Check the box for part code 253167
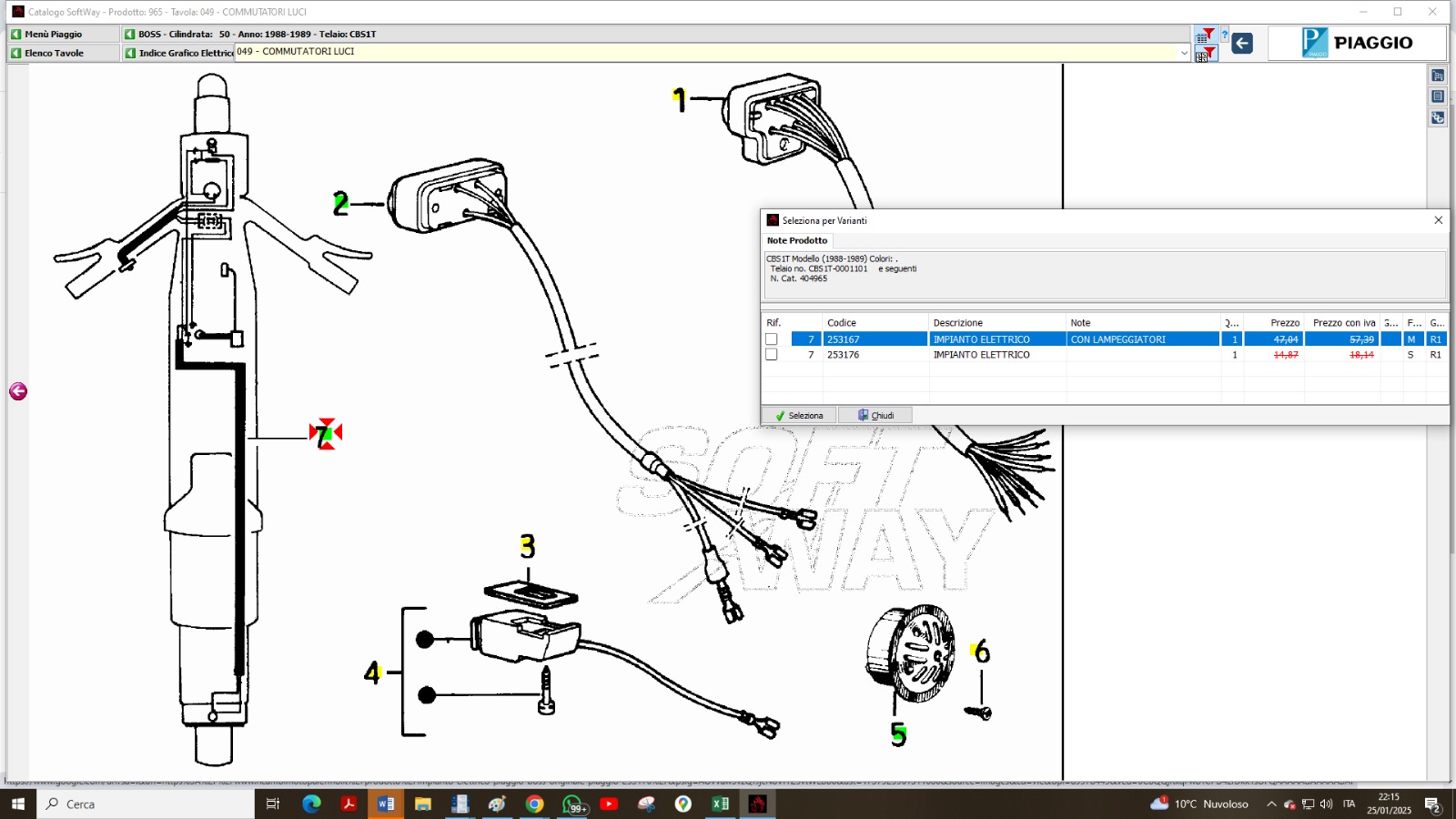Viewport: 1456px width, 819px height. pos(772,339)
